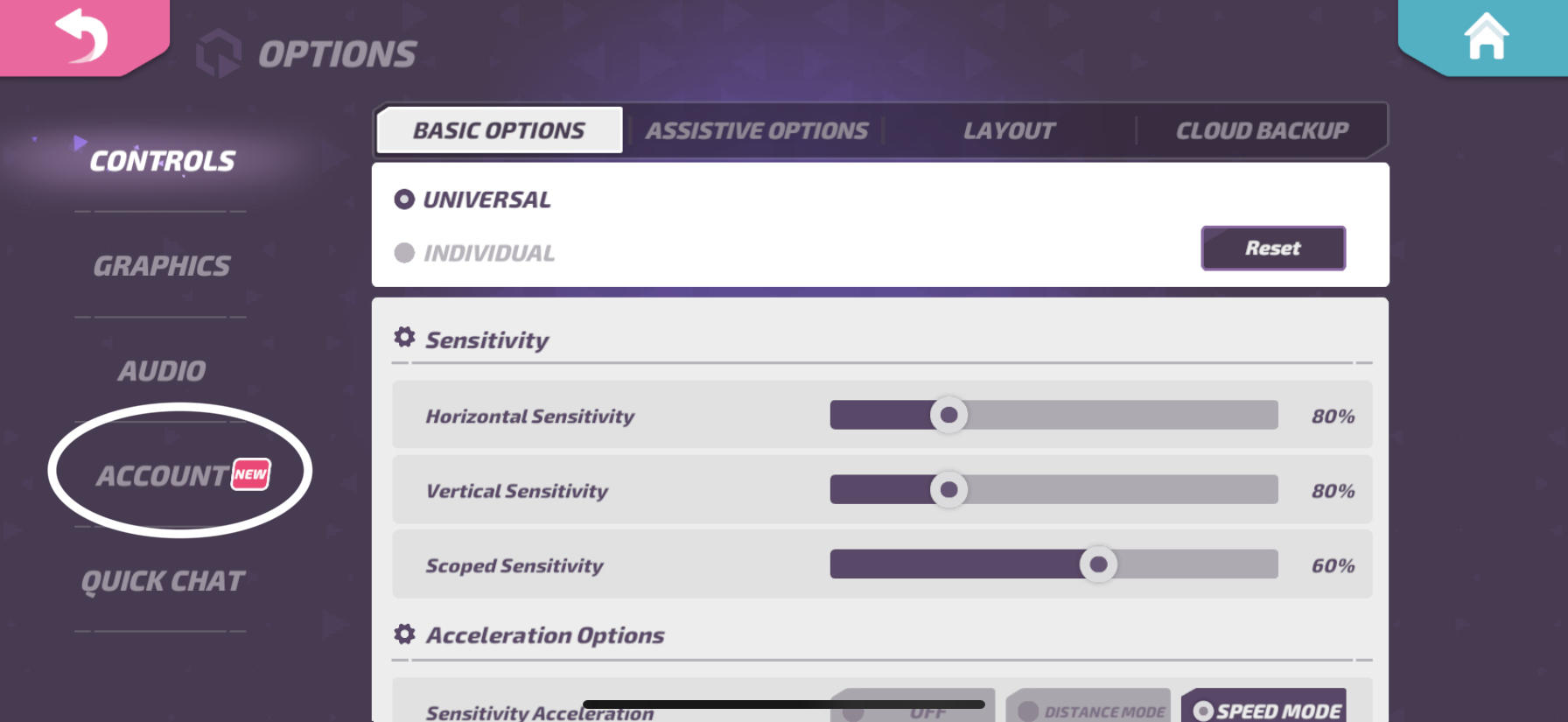1568x722 pixels.
Task: Open the Graphics settings section
Action: pos(162,266)
